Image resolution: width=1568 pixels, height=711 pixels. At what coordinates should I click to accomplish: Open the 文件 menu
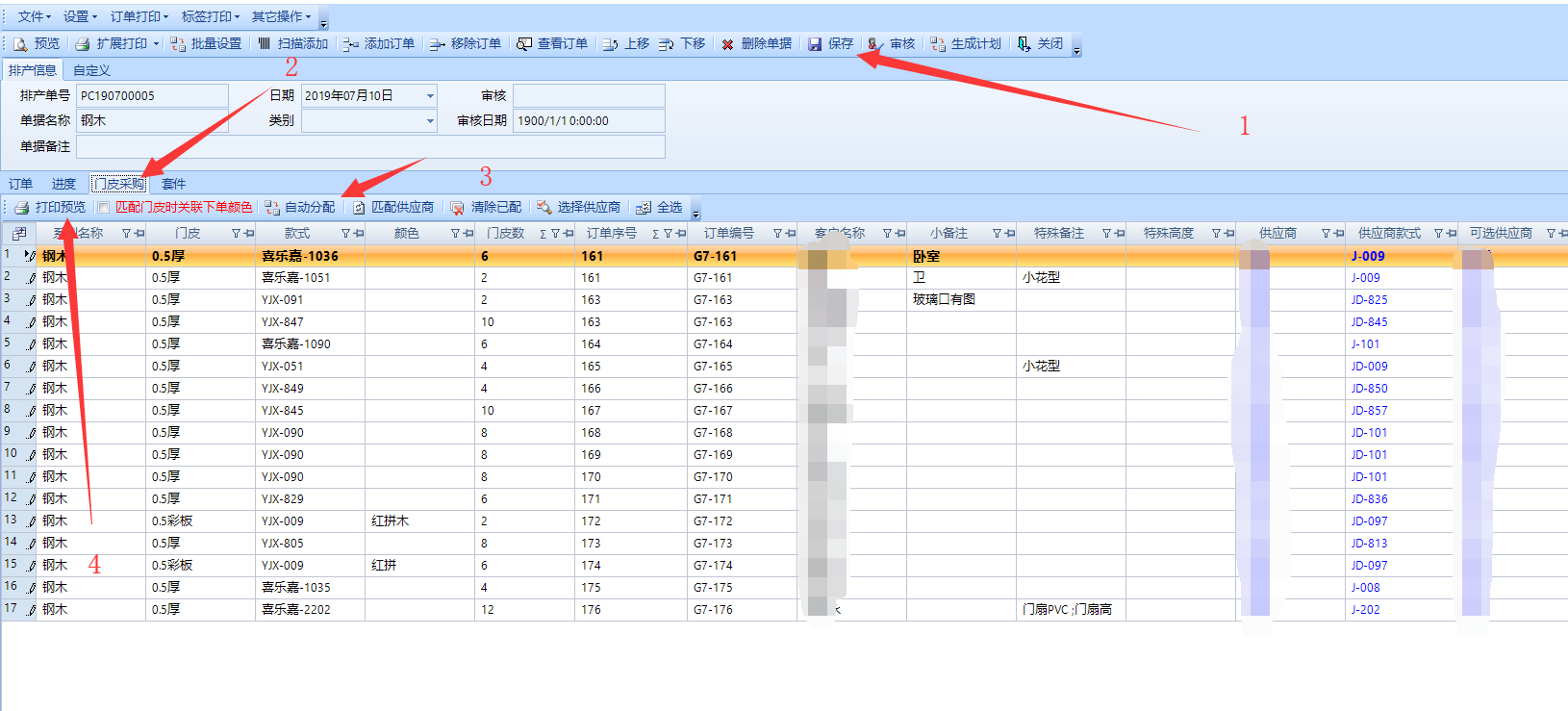[x=34, y=16]
